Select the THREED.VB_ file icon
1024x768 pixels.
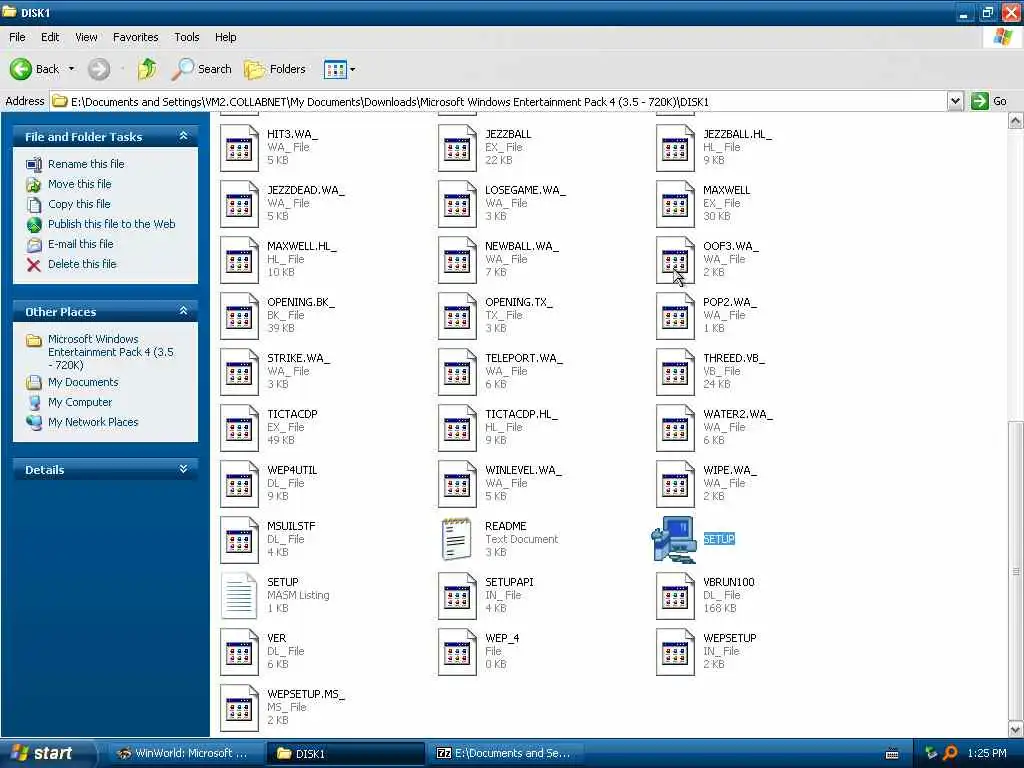point(675,373)
